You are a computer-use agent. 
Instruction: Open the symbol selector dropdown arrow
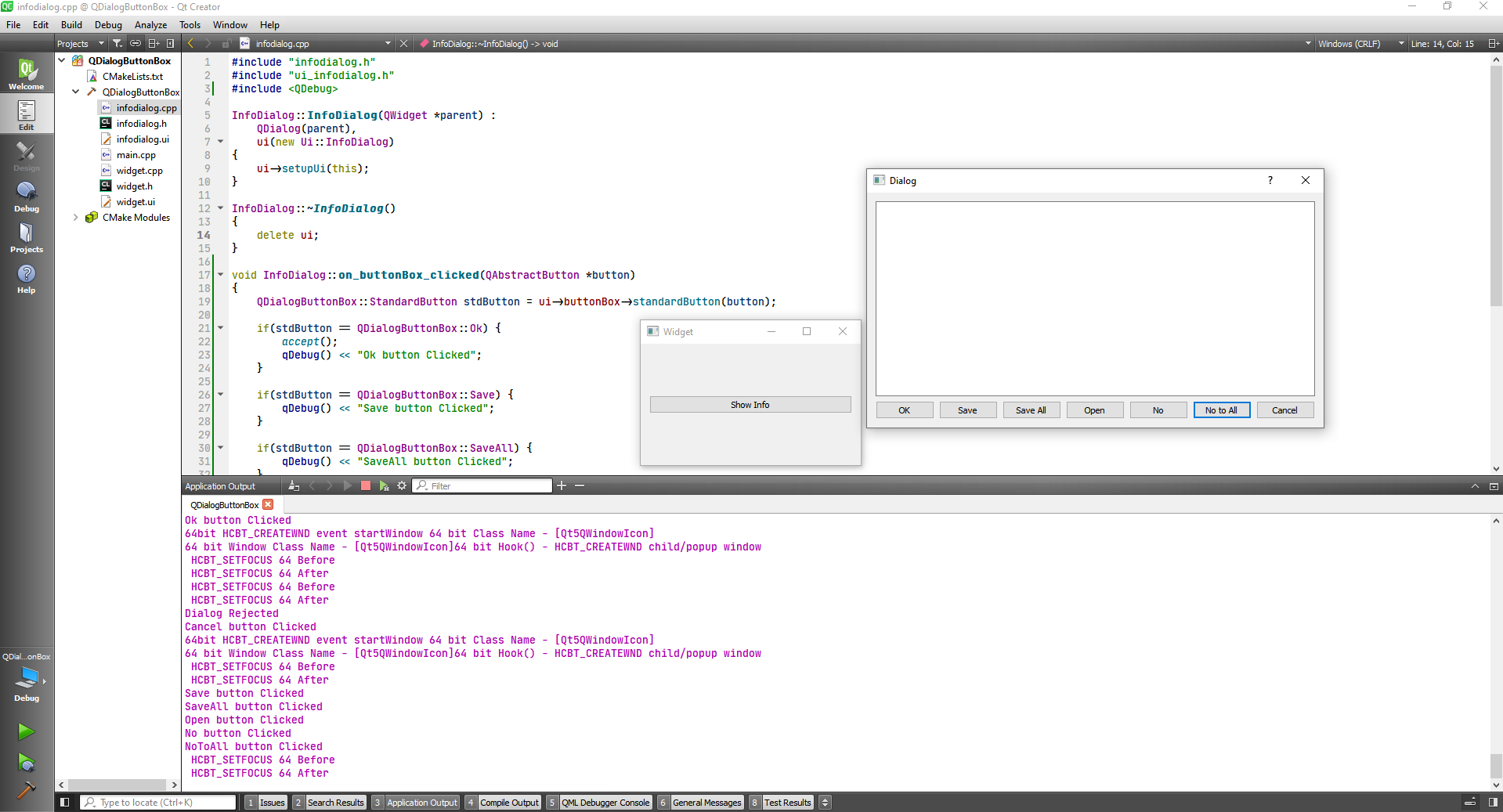(x=1308, y=44)
